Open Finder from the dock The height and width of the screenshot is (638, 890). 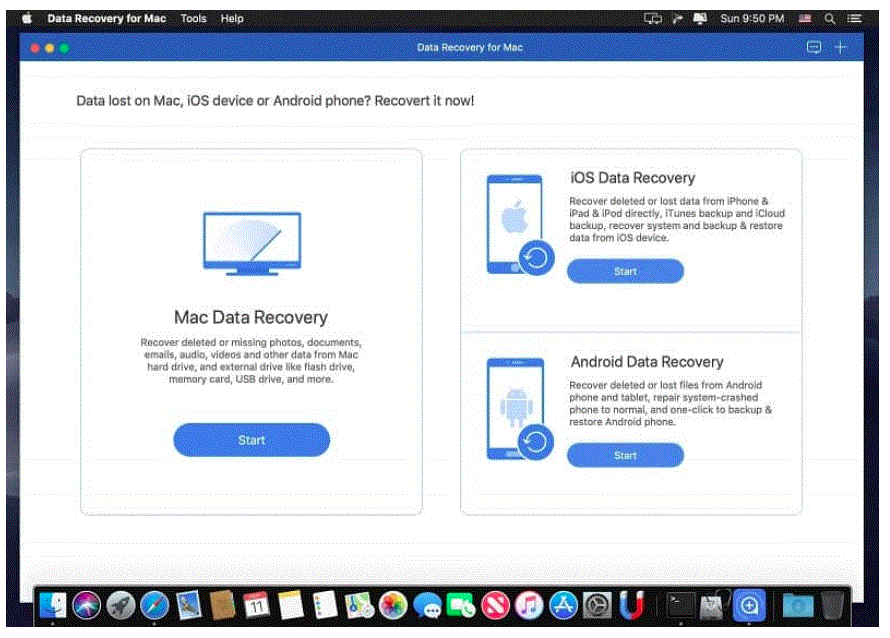point(53,606)
